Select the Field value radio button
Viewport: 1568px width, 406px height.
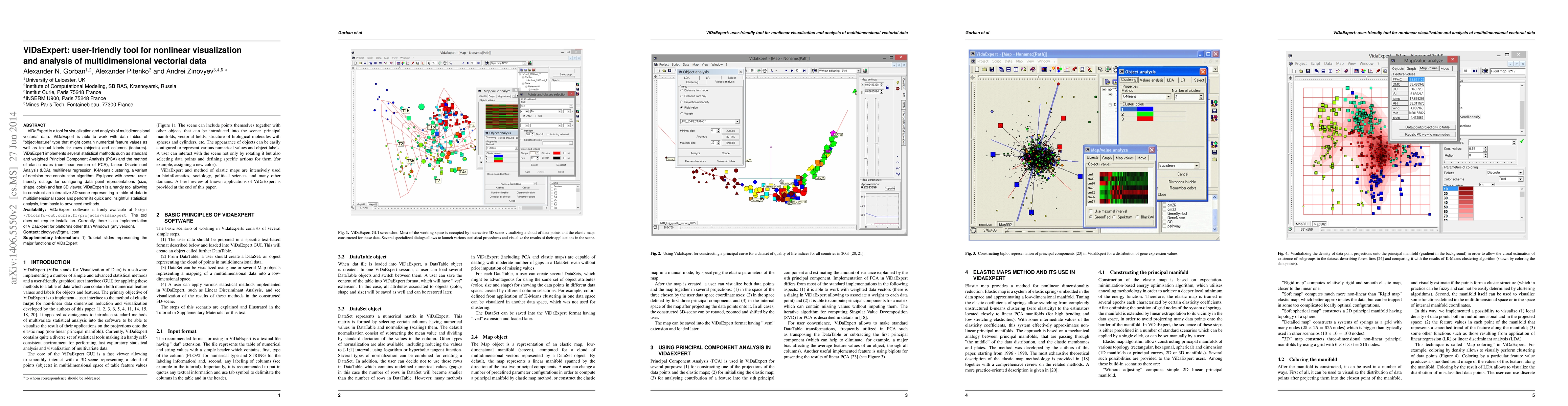(x=682, y=108)
